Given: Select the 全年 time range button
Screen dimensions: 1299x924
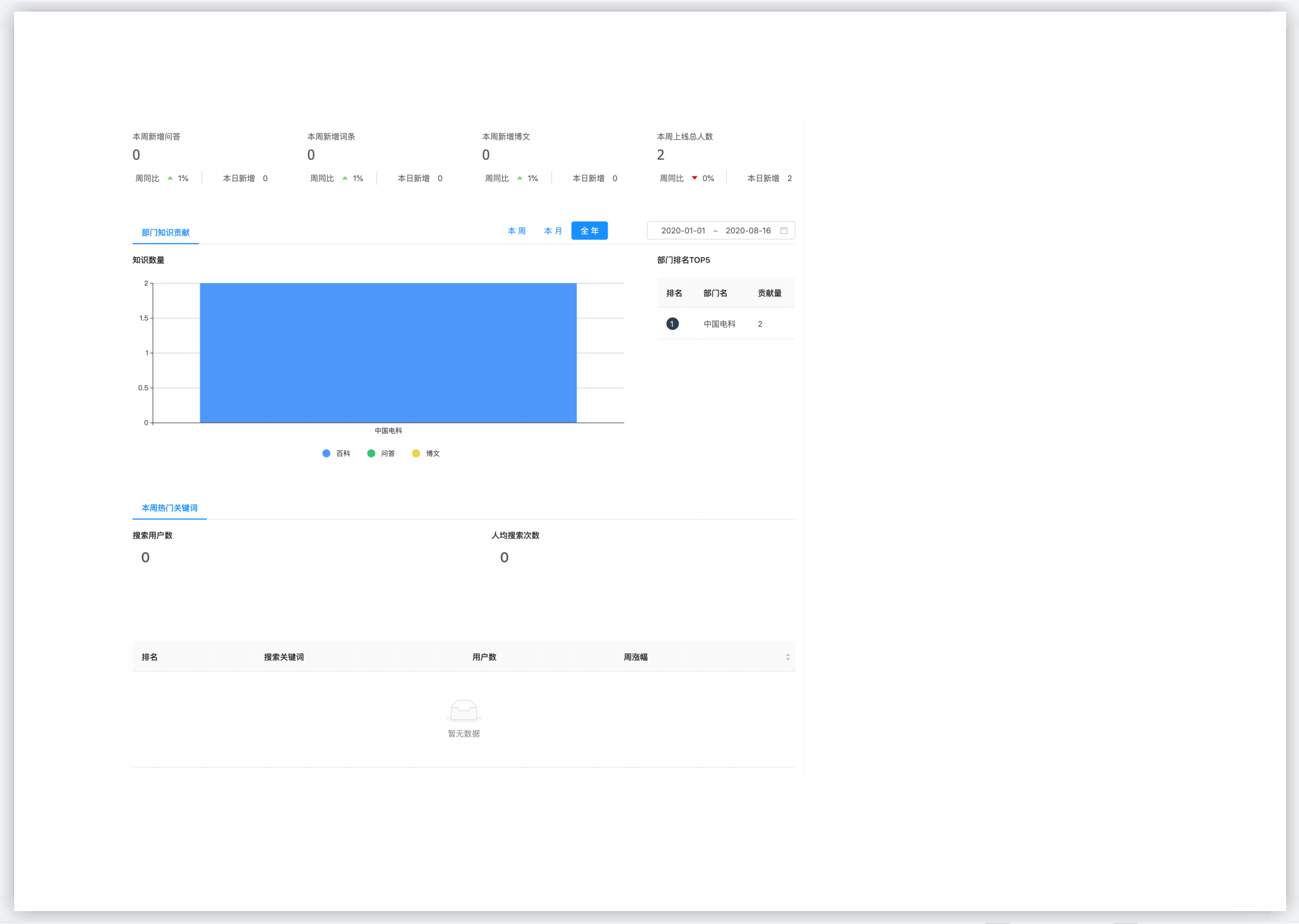Looking at the screenshot, I should click(589, 231).
